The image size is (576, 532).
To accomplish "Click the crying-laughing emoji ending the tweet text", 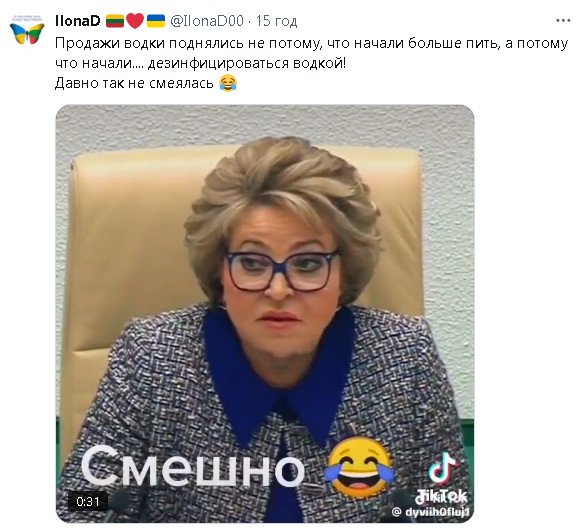I will pyautogui.click(x=228, y=83).
